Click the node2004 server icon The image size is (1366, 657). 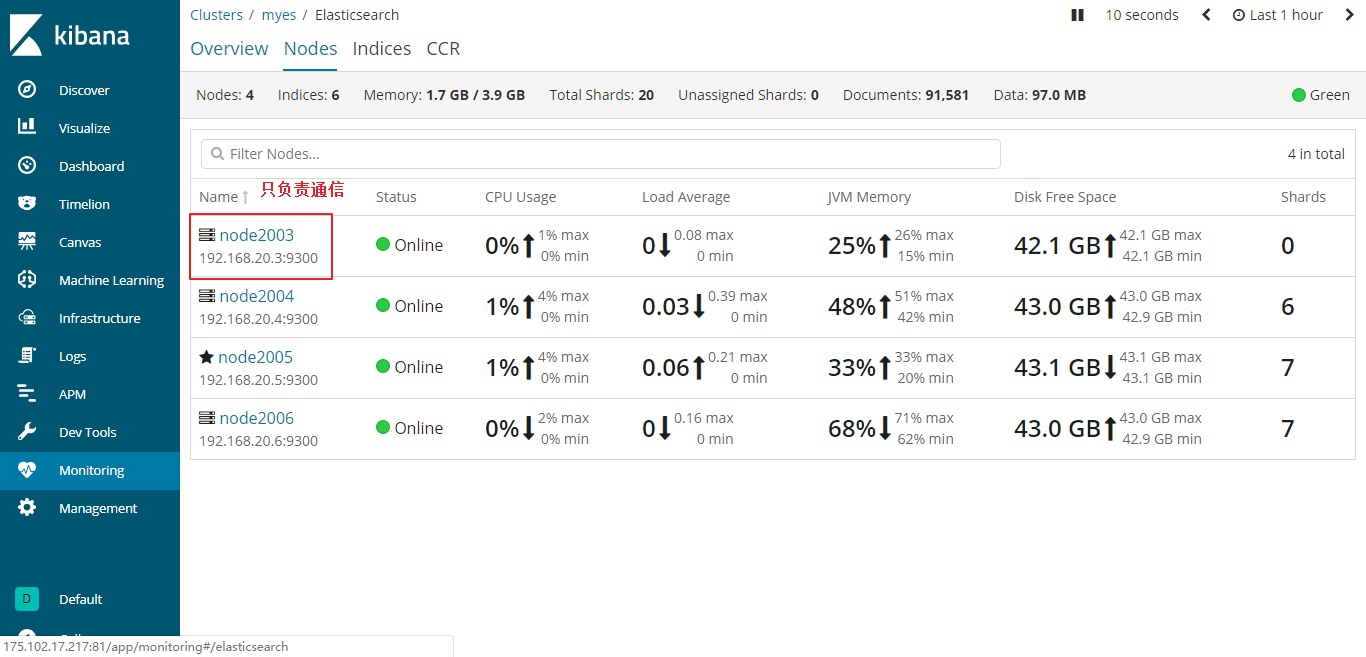(207, 296)
